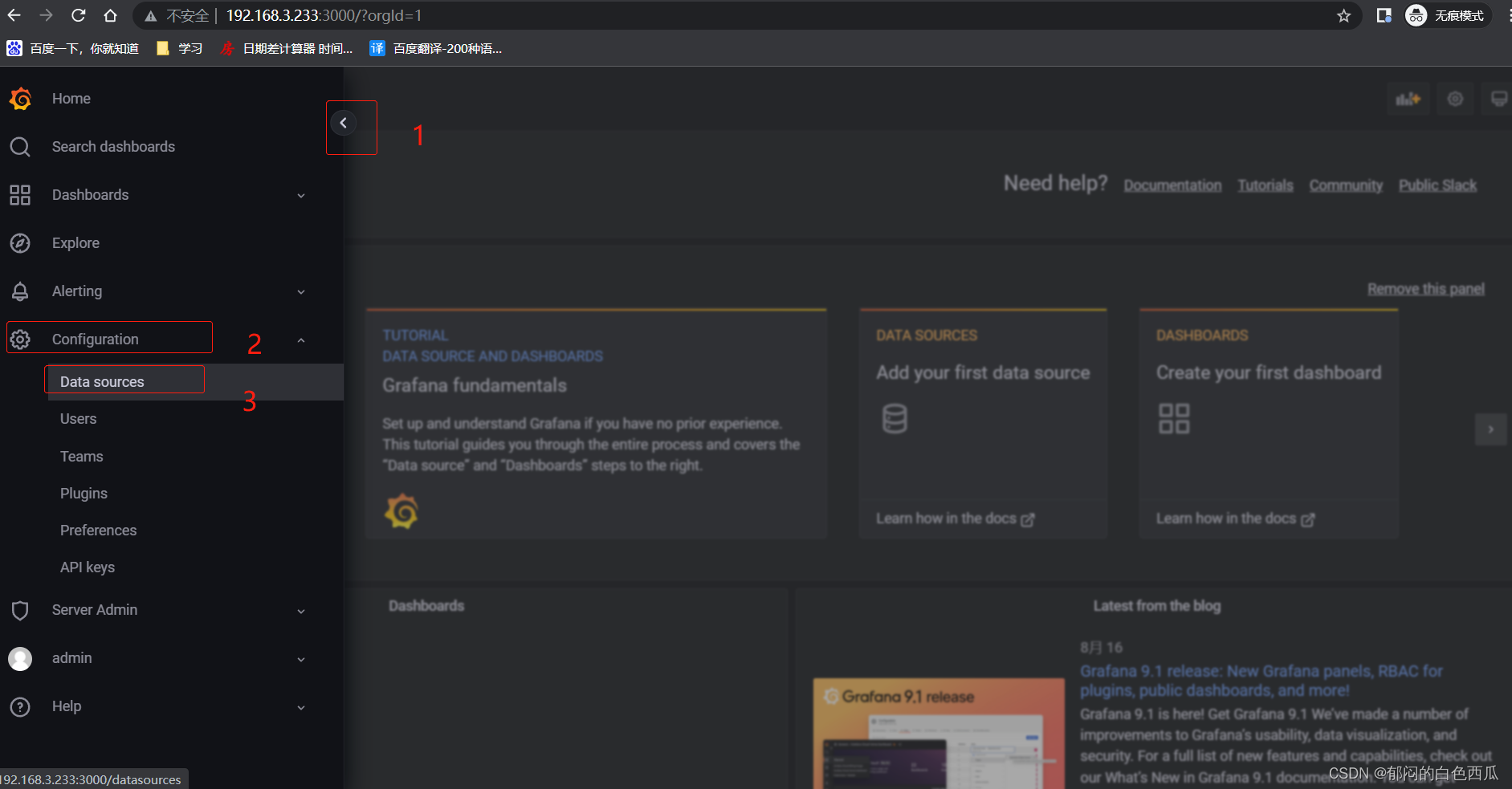Open API keys under Configuration
This screenshot has height=789, width=1512.
coord(88,567)
